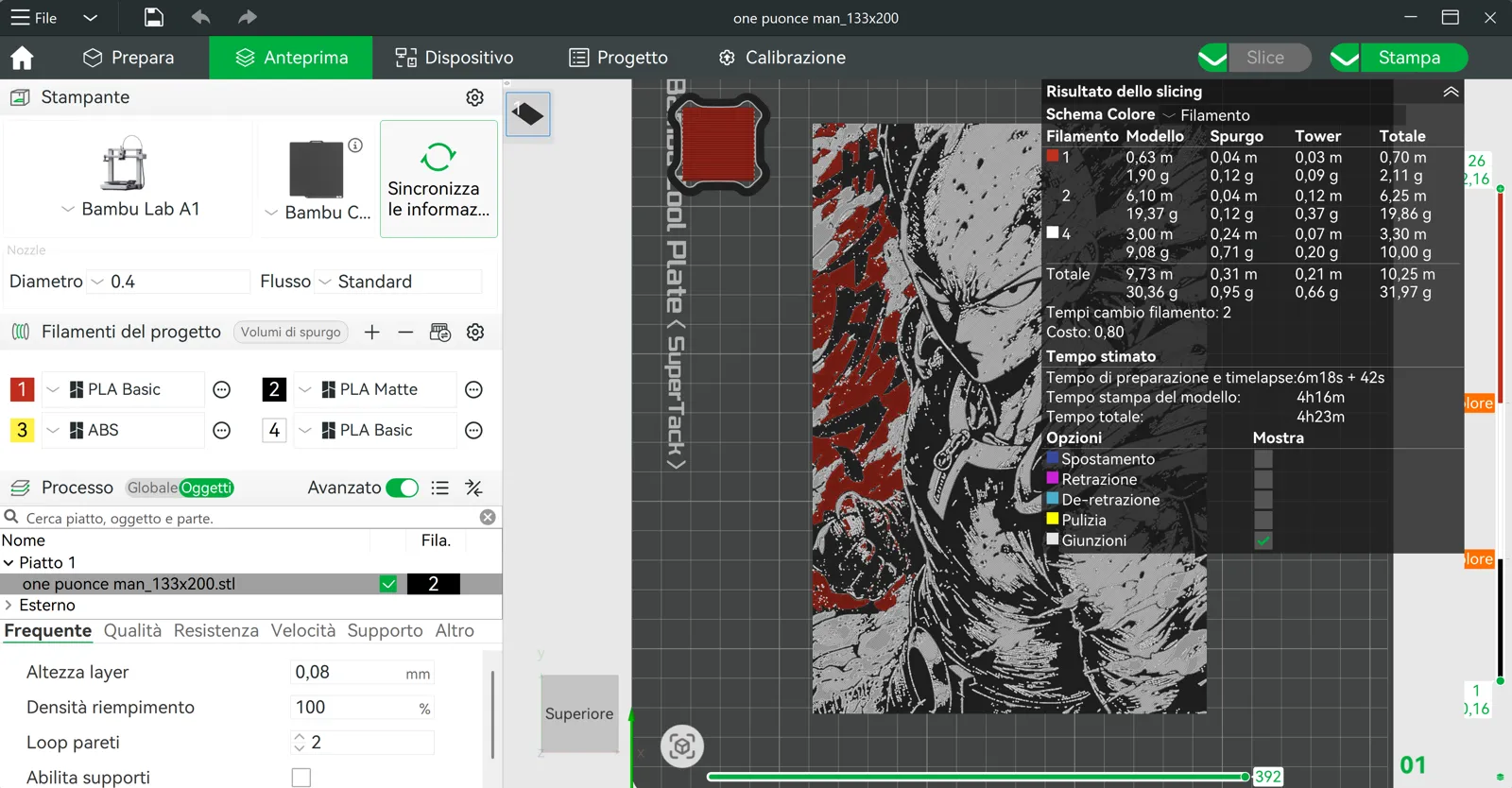
Task: Open the Flusso Standard dropdown
Action: [325, 282]
